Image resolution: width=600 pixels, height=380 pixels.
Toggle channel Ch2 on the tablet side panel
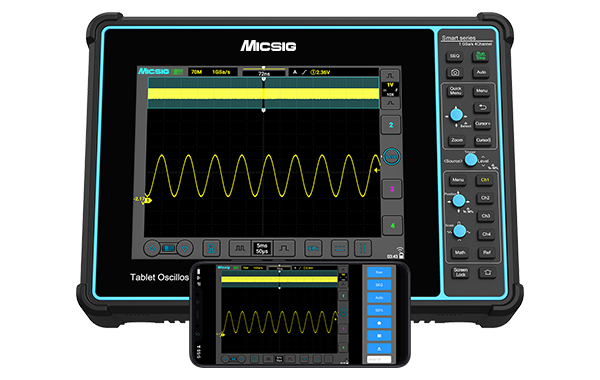[x=485, y=198]
